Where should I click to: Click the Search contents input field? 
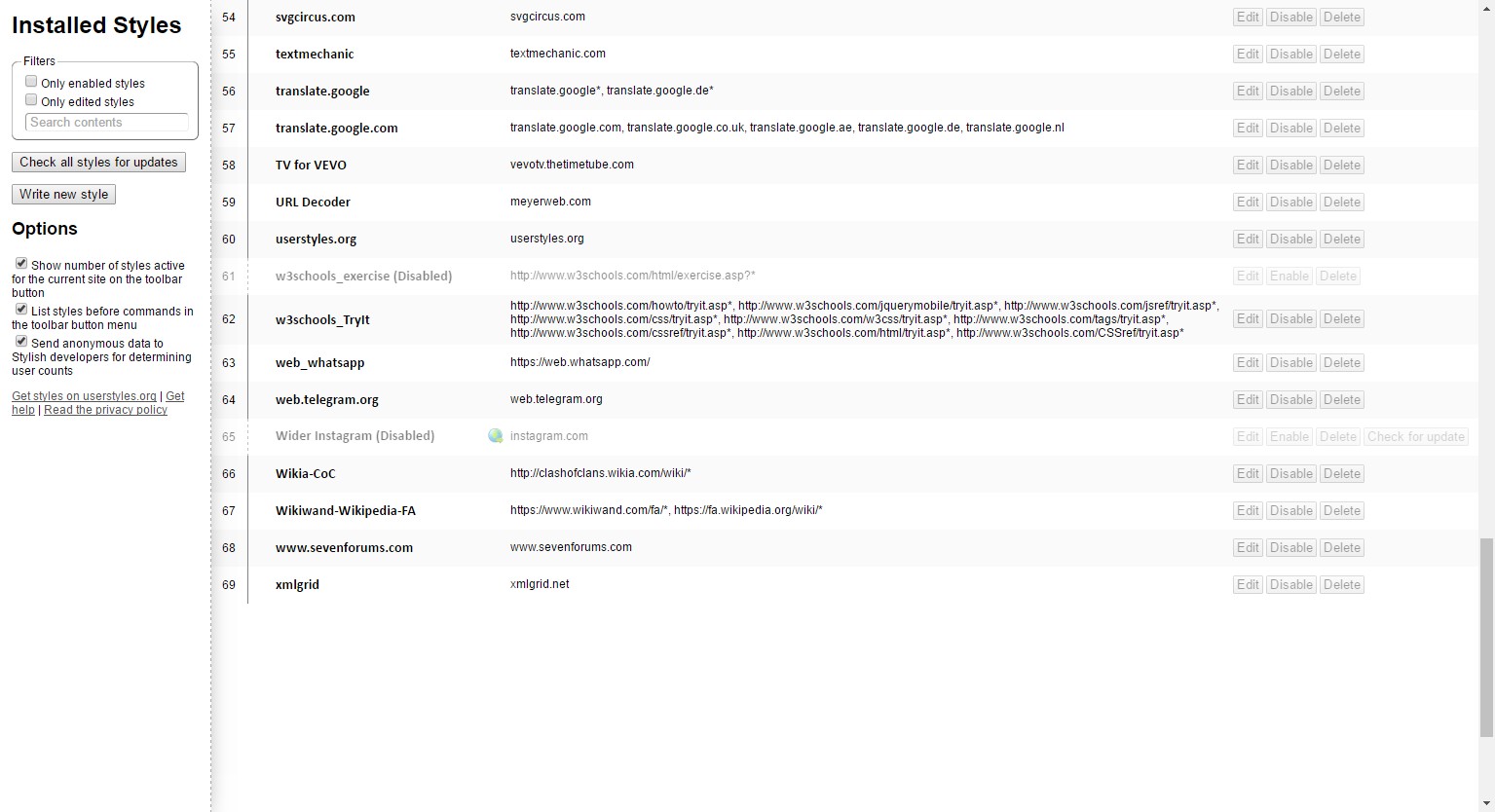[105, 122]
